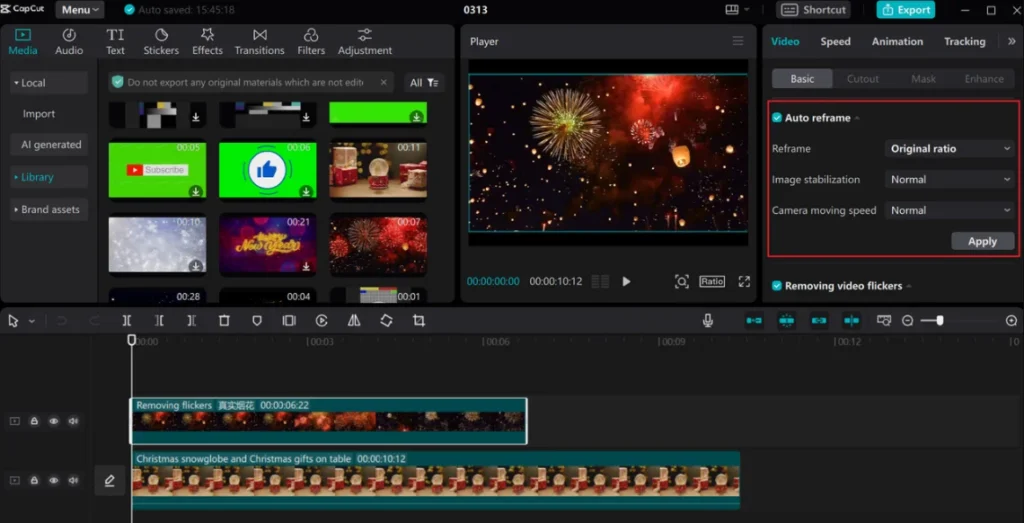Screen dimensions: 1024x523
Task: Toggle linkage
Action: point(819,321)
